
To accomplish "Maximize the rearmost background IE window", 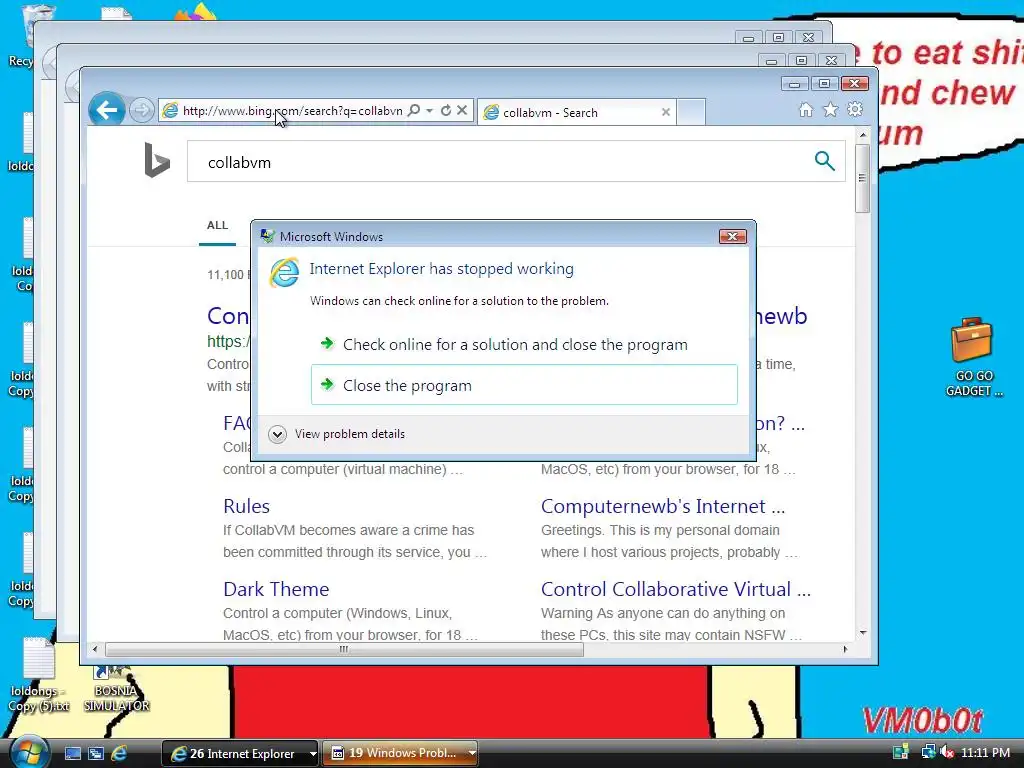I will [x=778, y=38].
